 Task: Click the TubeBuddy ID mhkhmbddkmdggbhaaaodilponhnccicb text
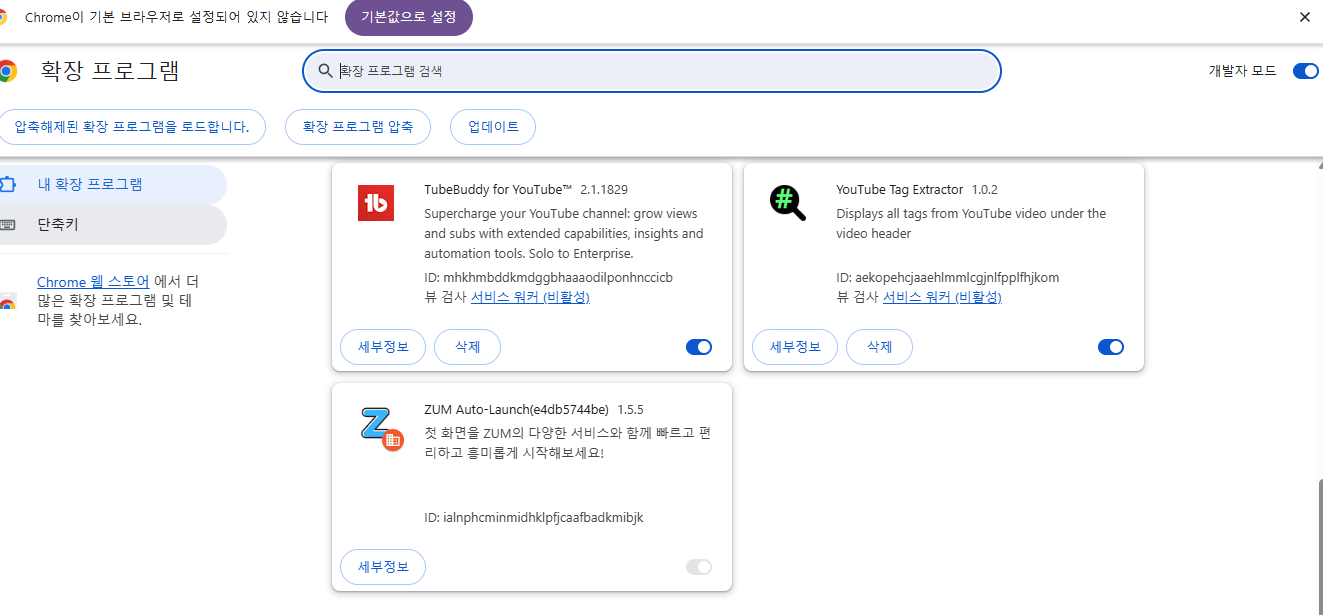click(548, 277)
